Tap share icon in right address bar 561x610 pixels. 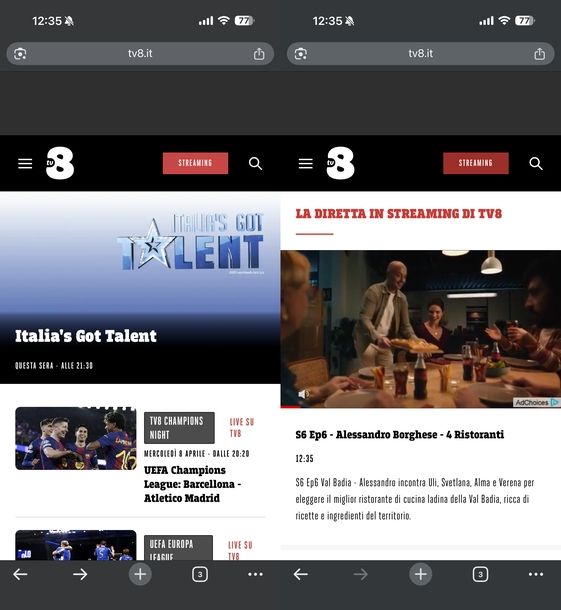[x=540, y=54]
